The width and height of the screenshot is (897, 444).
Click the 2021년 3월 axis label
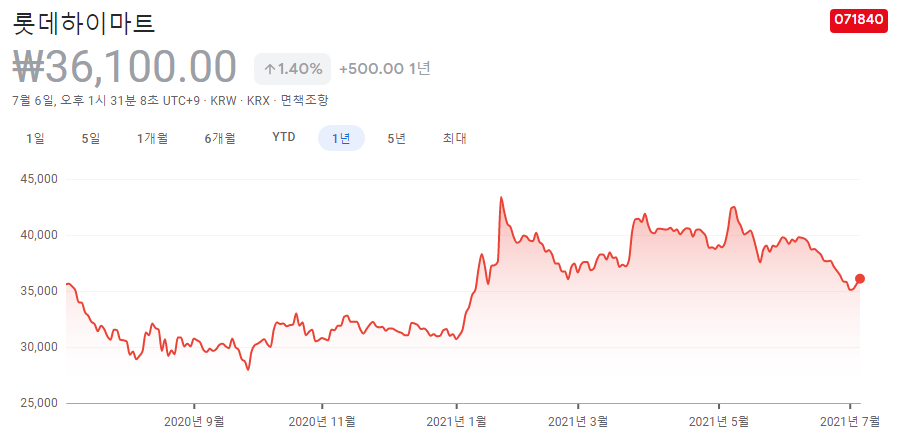578,422
